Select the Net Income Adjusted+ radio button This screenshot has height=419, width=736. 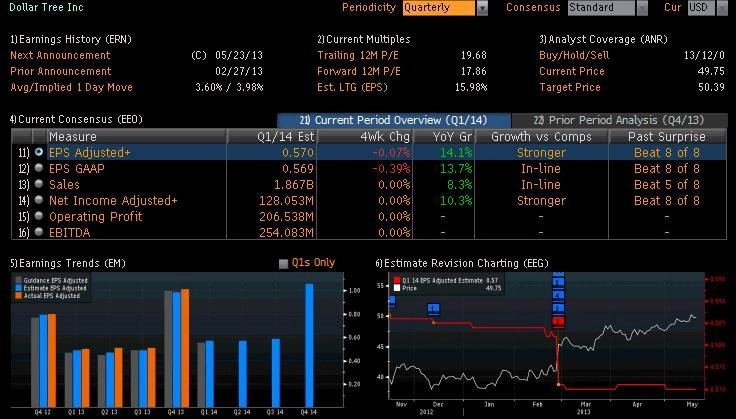point(39,200)
